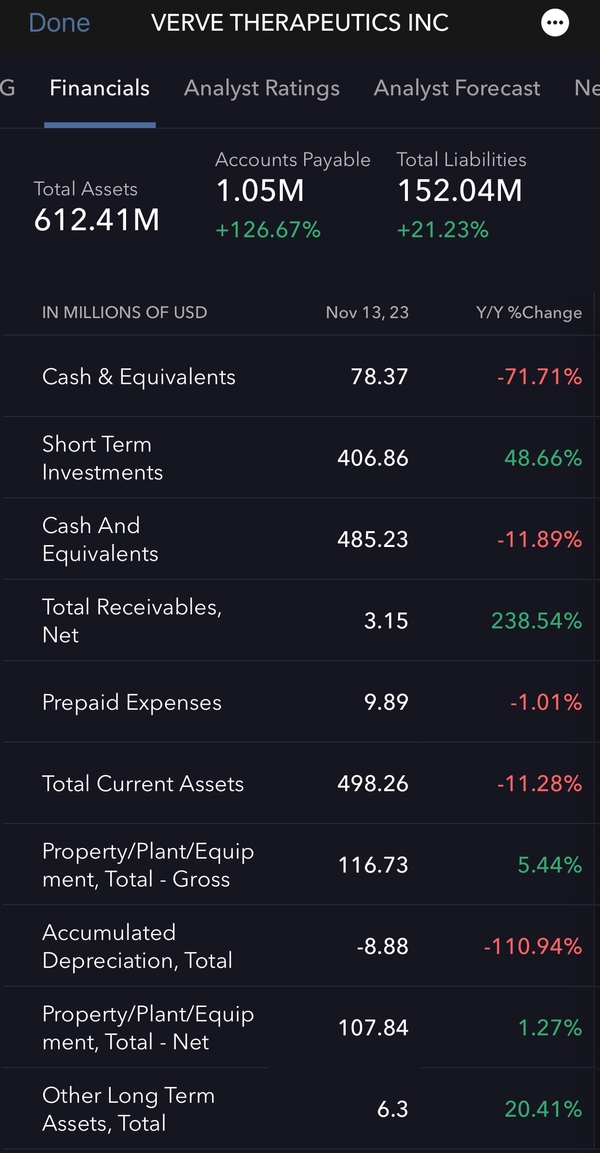The height and width of the screenshot is (1153, 600).
Task: Select the Financials tab
Action: click(x=99, y=88)
